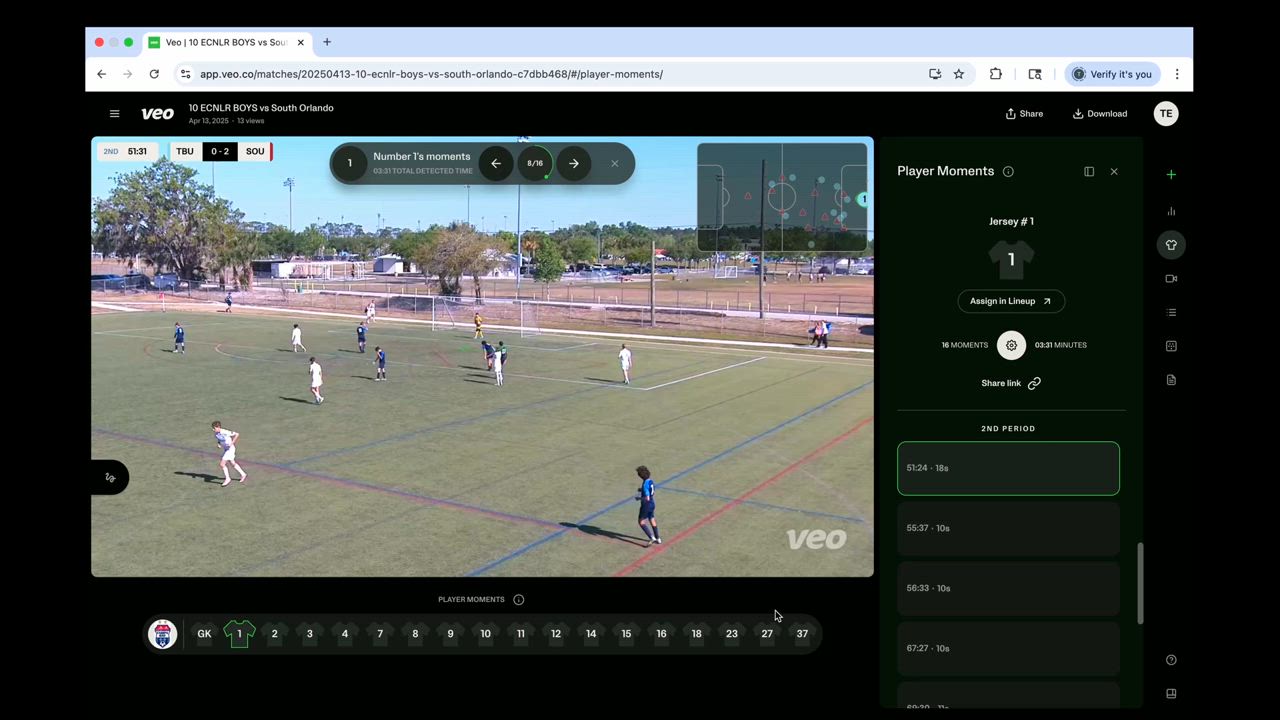Toggle the side panel layout icon
The width and height of the screenshot is (1280, 720).
pos(1089,172)
